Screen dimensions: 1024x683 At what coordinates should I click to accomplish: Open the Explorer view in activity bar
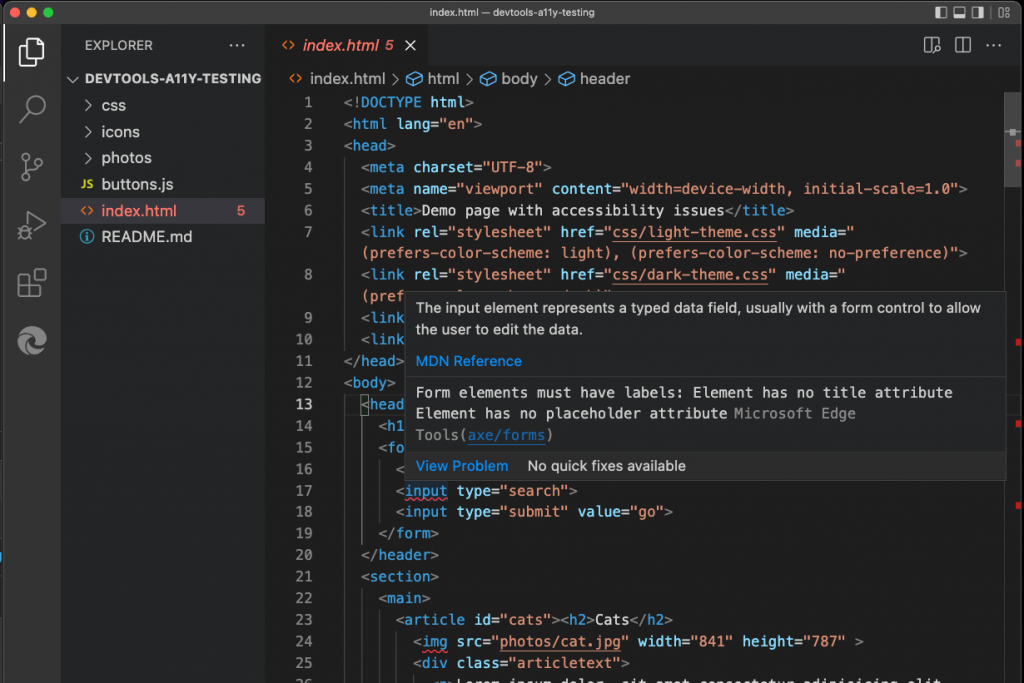click(31, 52)
